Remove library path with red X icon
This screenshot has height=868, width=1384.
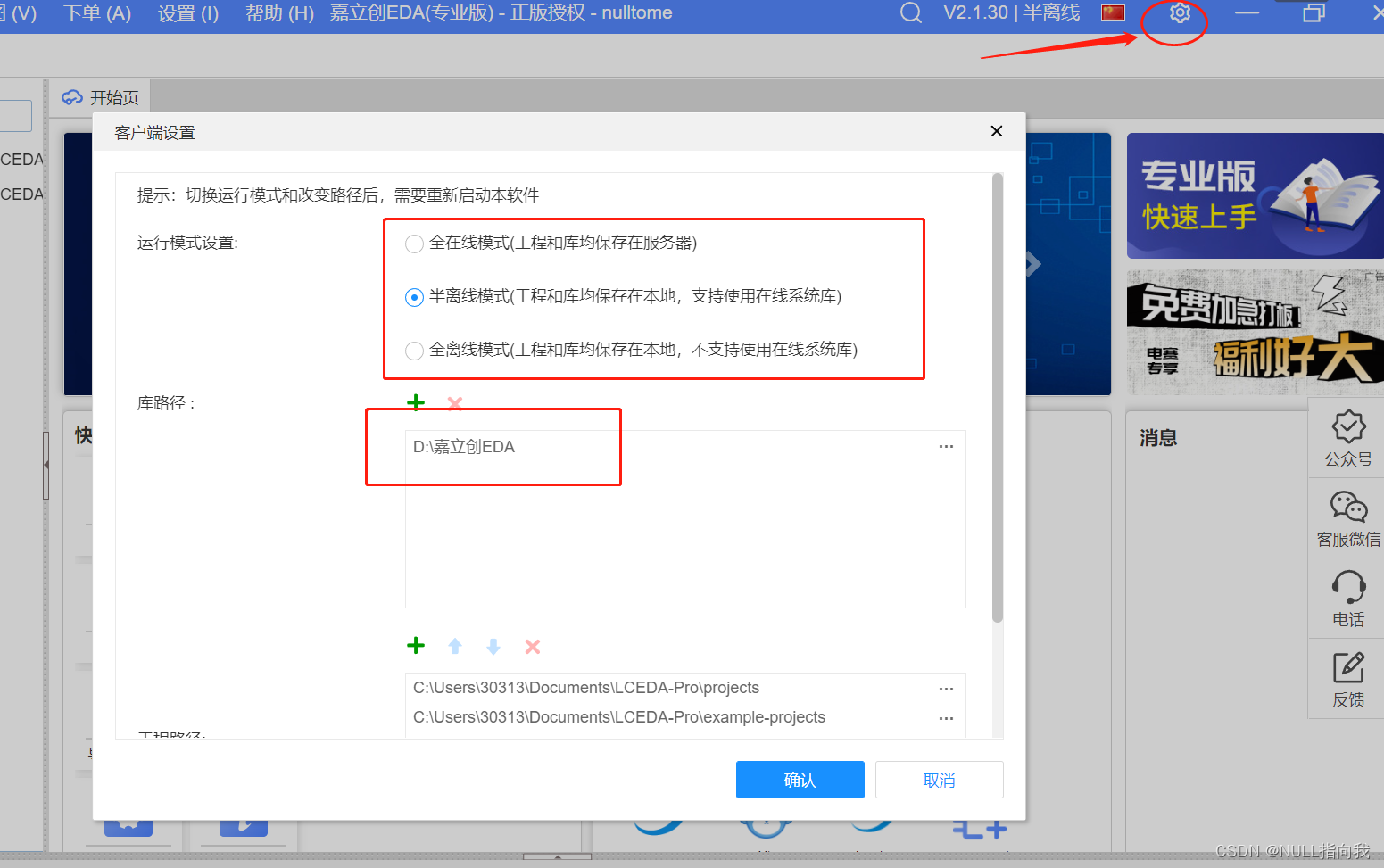click(x=455, y=403)
